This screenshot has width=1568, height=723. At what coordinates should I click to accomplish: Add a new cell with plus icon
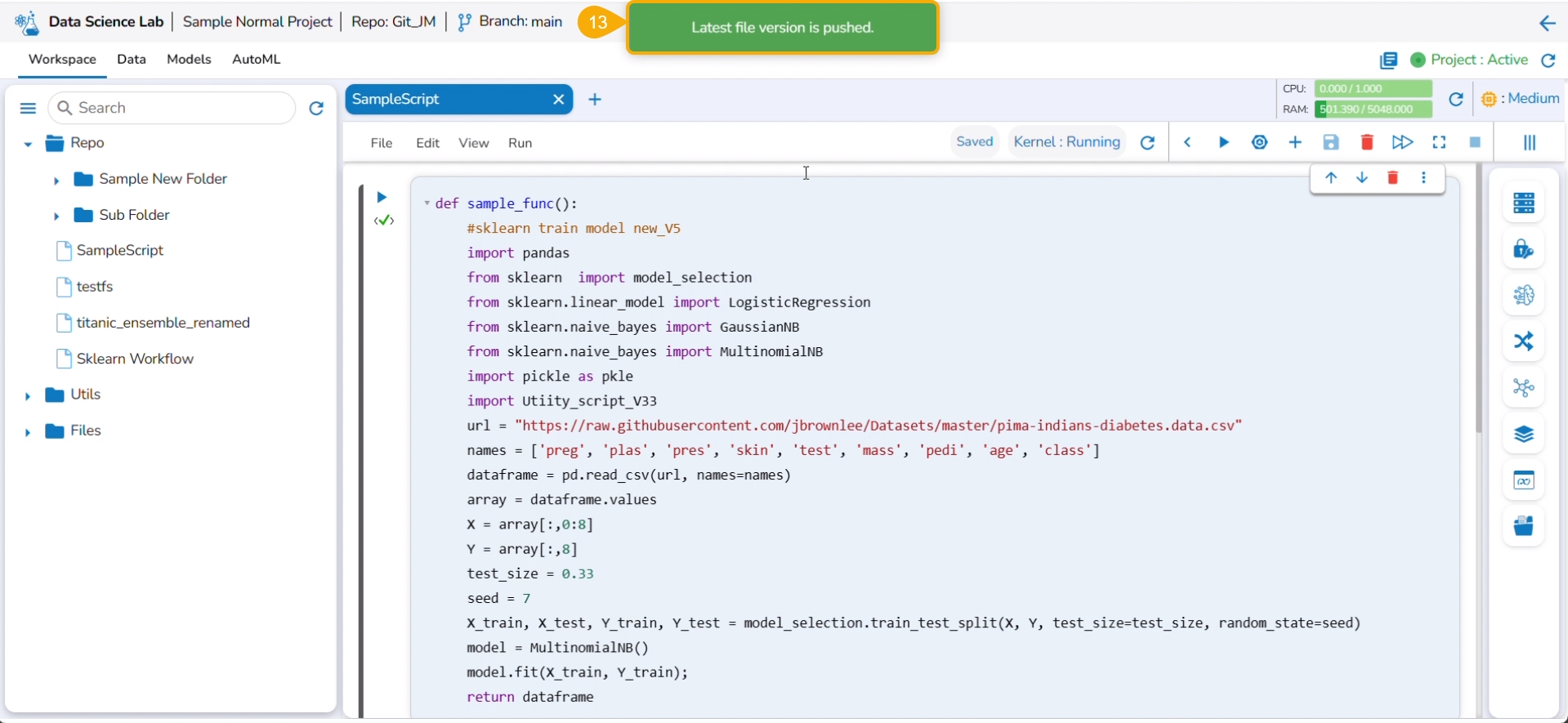(x=1295, y=143)
